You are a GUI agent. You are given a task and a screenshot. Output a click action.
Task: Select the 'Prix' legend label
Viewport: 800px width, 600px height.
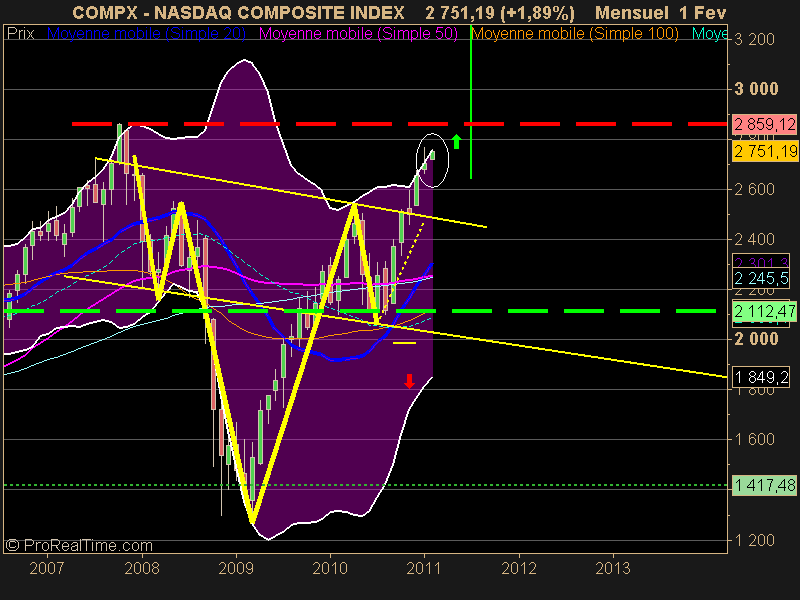(x=20, y=34)
